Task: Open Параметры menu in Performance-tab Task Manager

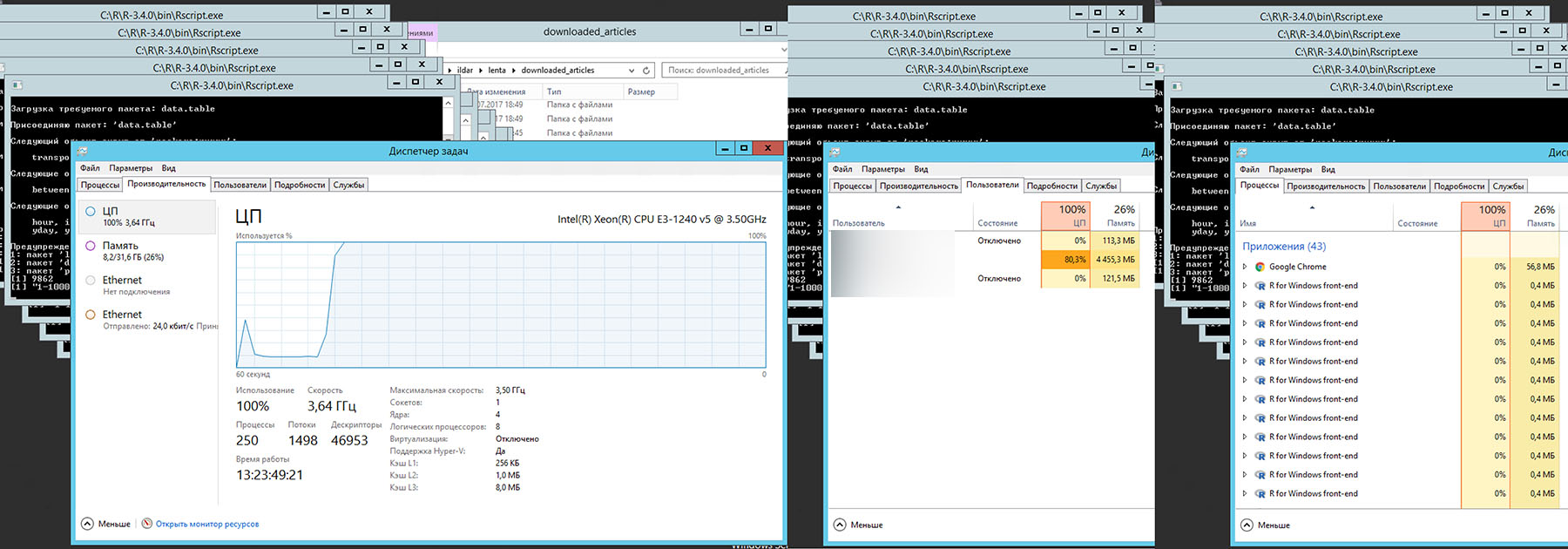Action: 131,168
